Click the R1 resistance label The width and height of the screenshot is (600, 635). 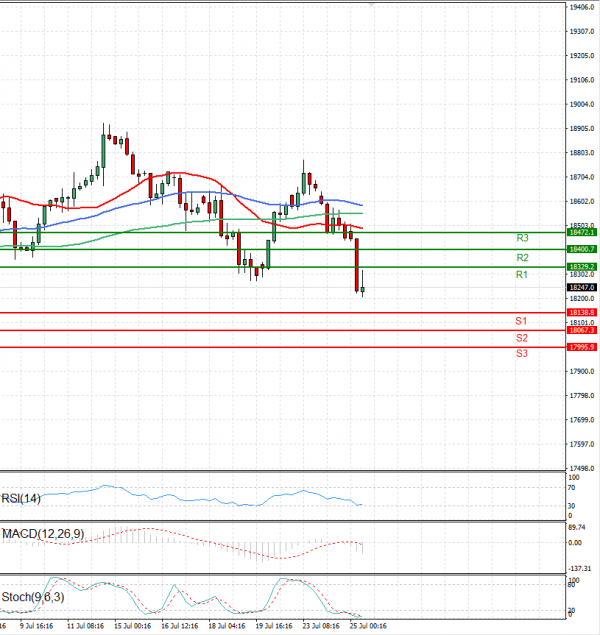[522, 275]
